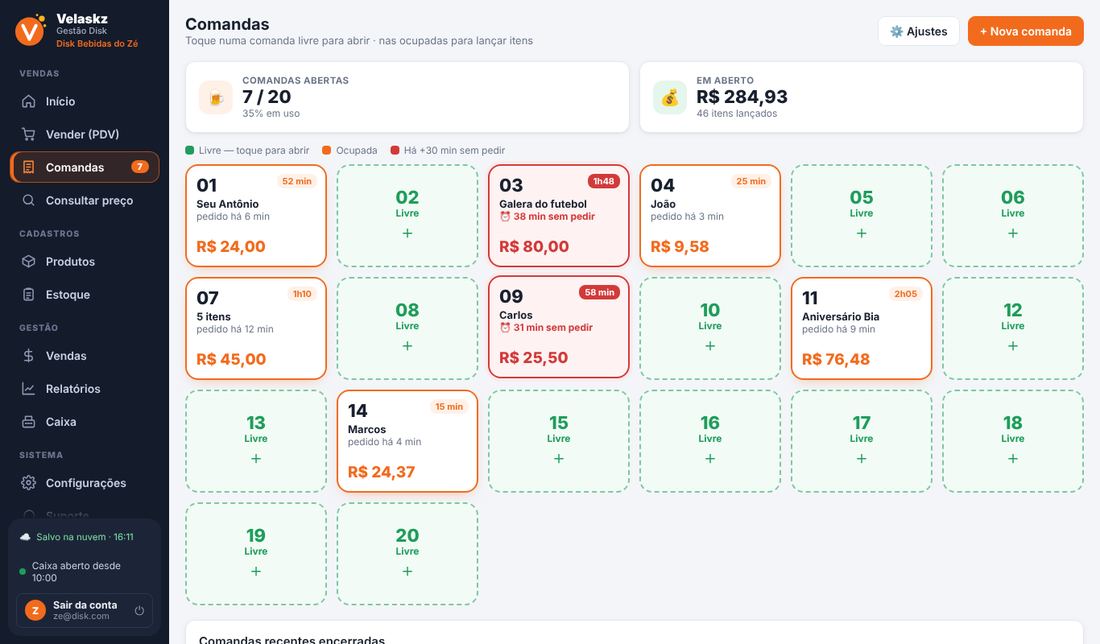Open free comanda 19

255,554
